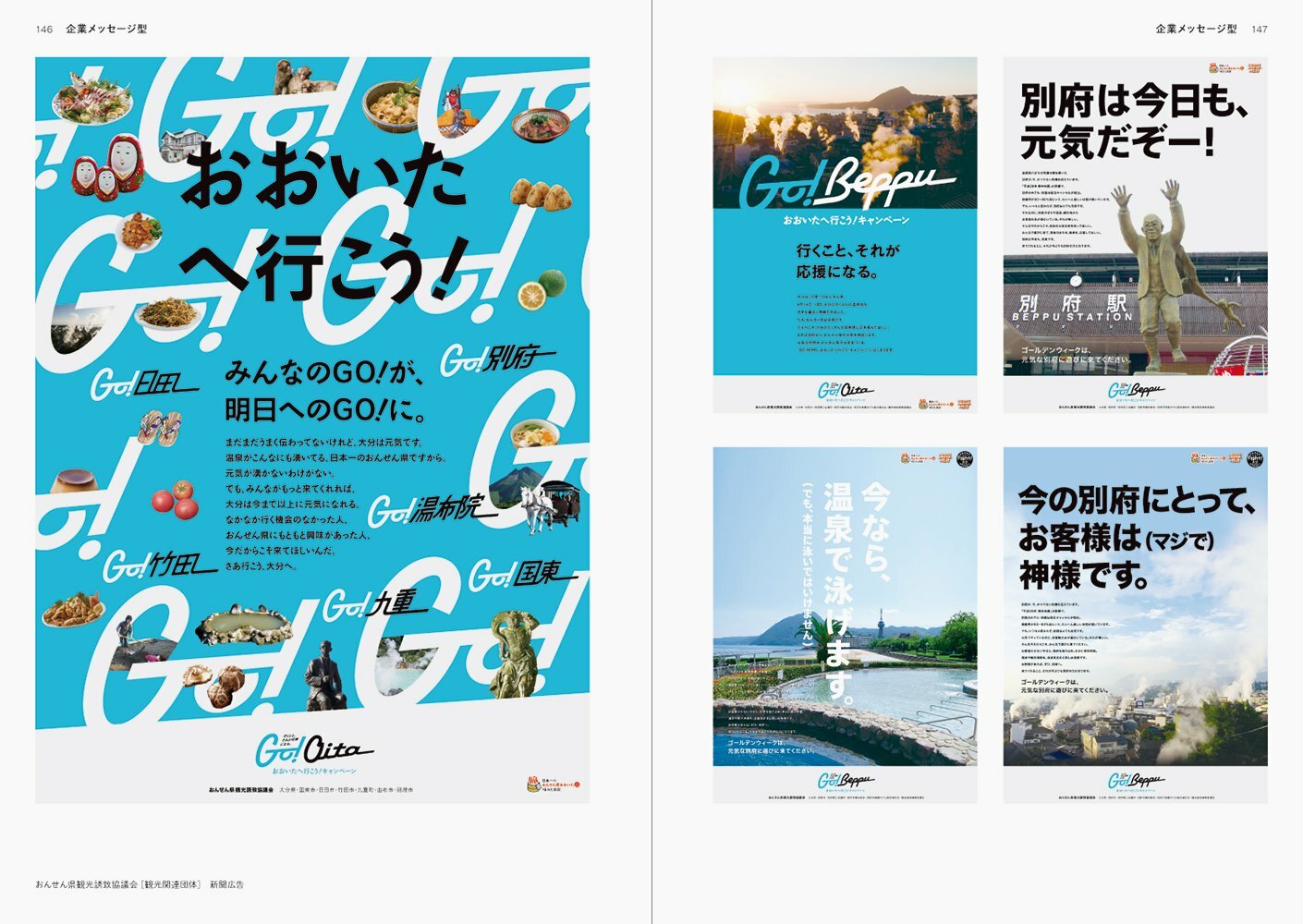Open the 別府は今日も、元気だぞー! poster
Image resolution: width=1303 pixels, height=924 pixels.
click(1135, 235)
